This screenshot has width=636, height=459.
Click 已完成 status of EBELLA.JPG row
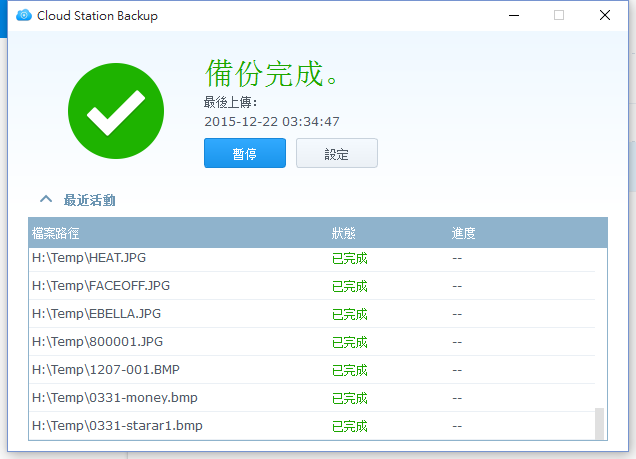pyautogui.click(x=350, y=314)
